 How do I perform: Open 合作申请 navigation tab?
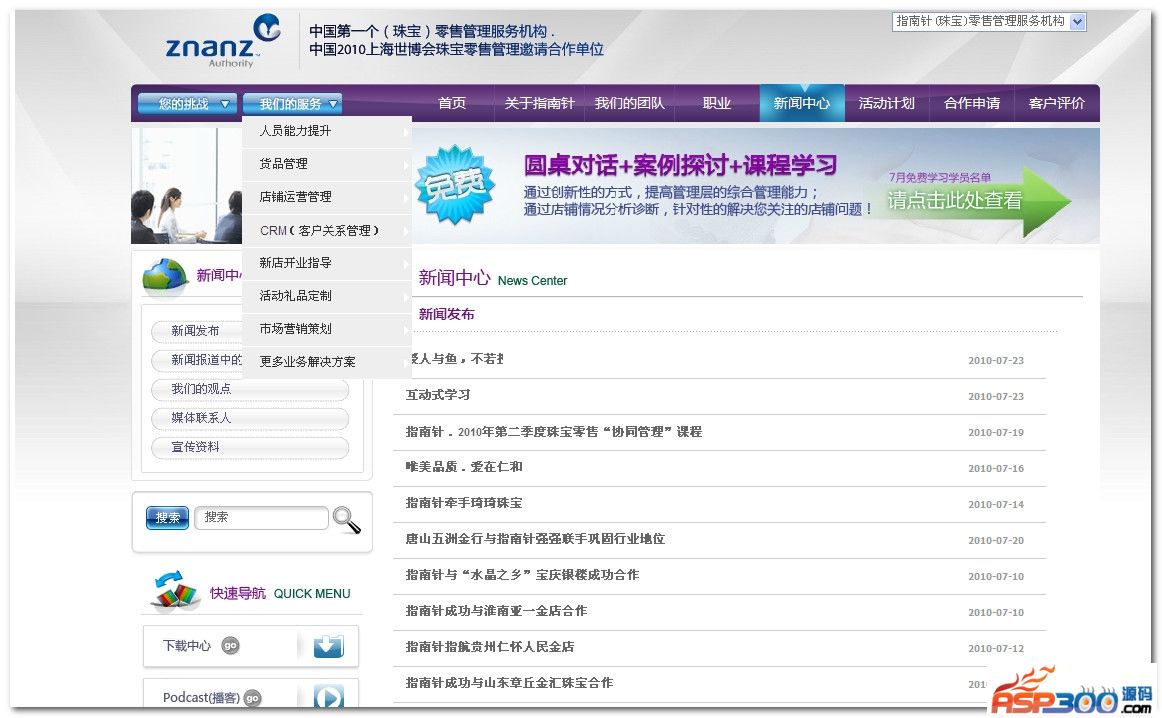coord(972,103)
